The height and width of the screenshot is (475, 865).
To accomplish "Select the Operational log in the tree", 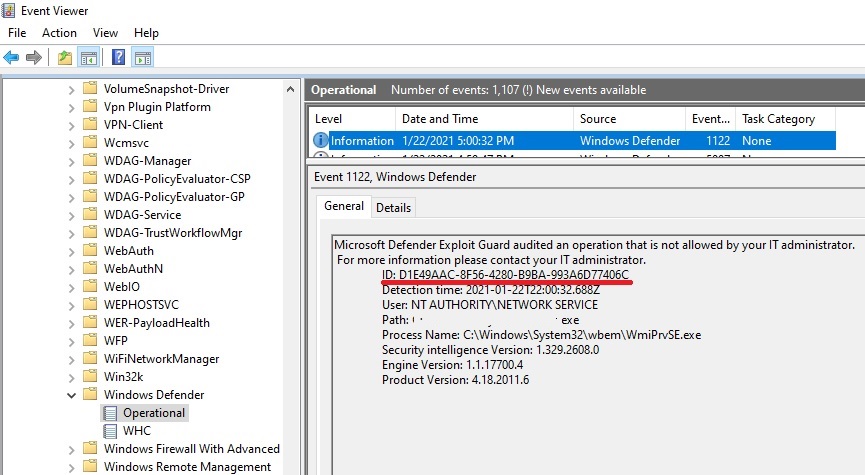I will point(154,413).
